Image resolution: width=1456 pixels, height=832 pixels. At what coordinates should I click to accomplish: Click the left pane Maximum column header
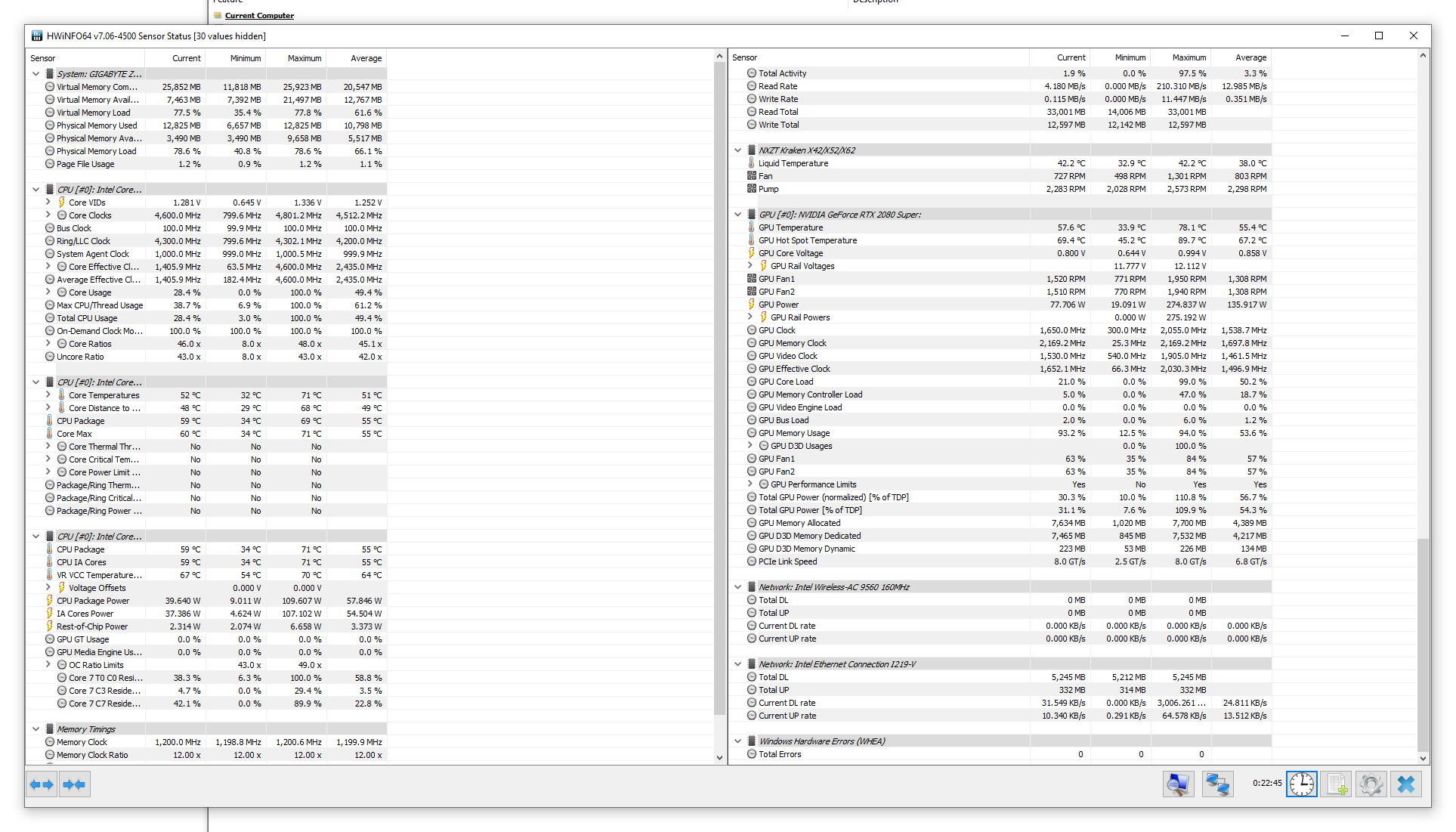[x=304, y=58]
